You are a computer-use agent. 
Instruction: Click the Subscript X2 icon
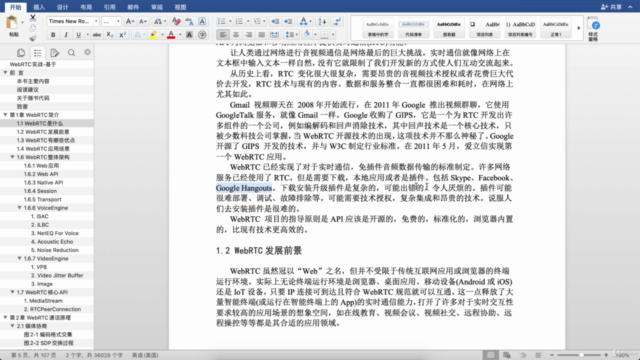point(109,35)
